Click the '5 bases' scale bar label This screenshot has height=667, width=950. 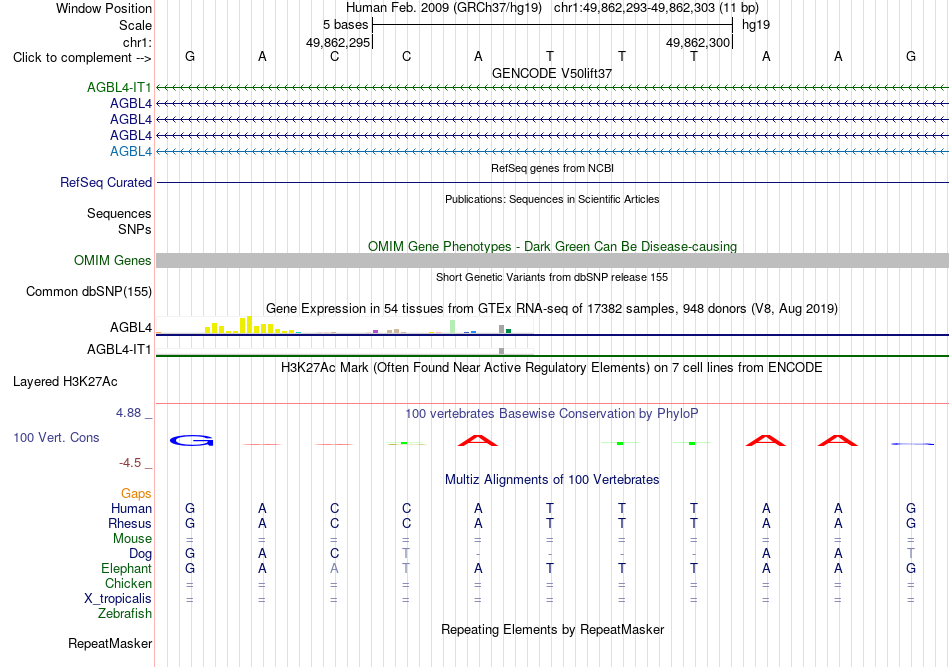(x=345, y=25)
